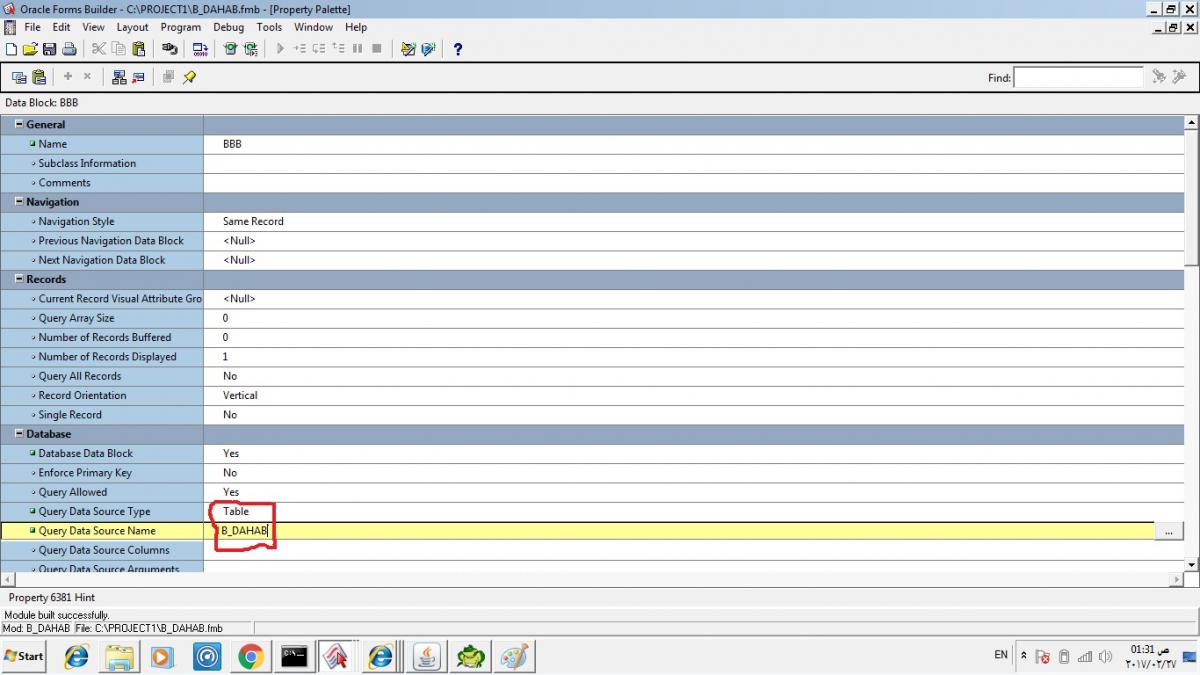Toggle the yellow pin Freeze/Unfreeze icon

[189, 77]
